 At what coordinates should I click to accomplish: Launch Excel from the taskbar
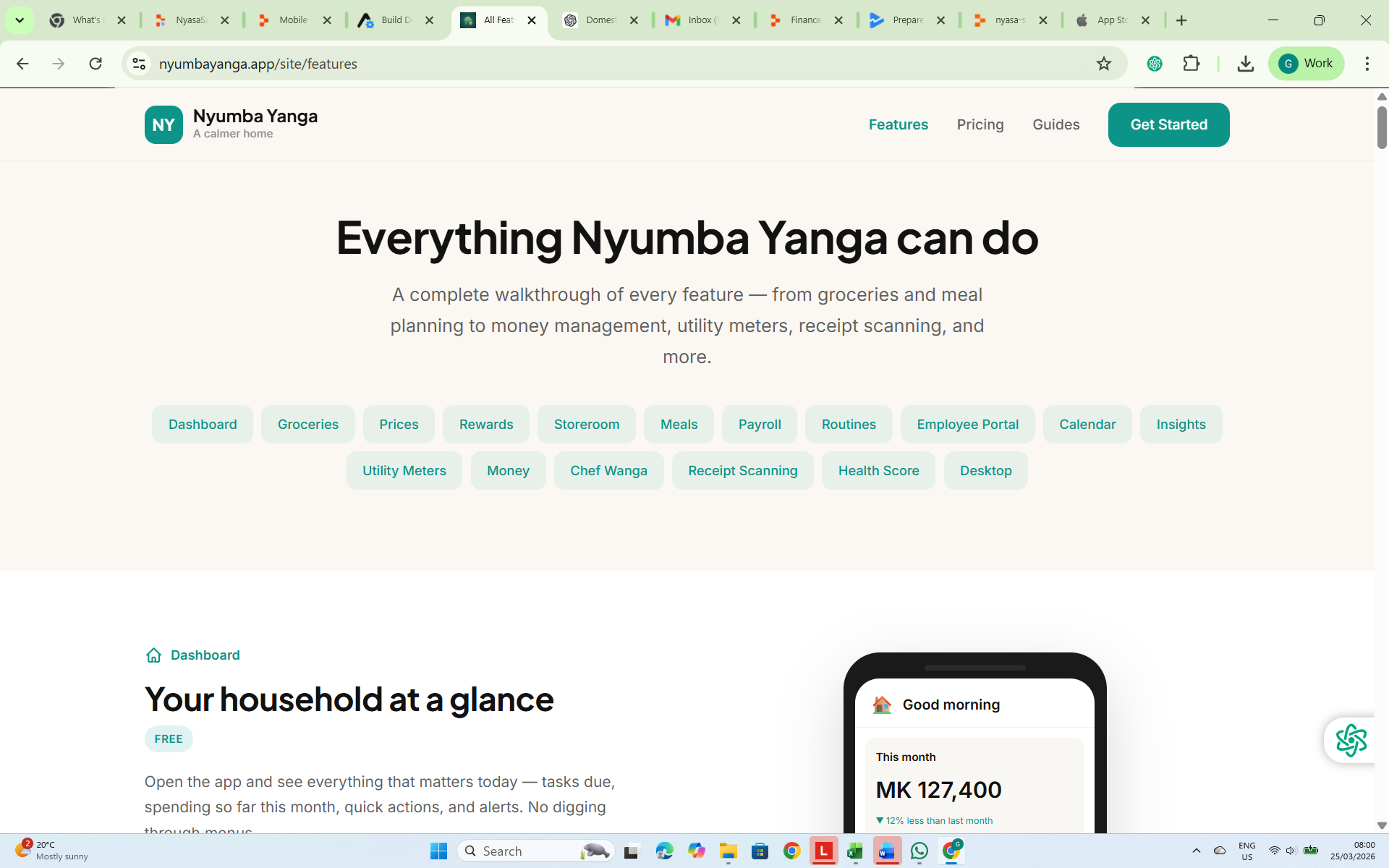(855, 851)
